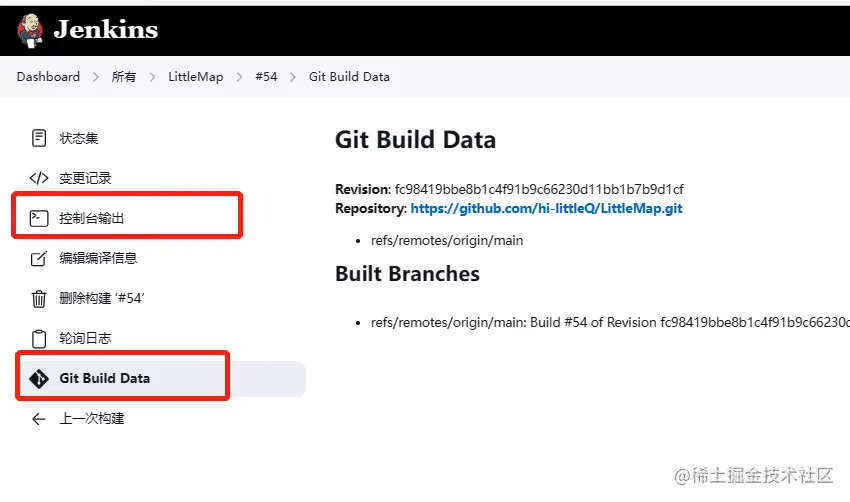Click the 删除构建 trash can icon
This screenshot has width=850, height=502.
coord(39,298)
